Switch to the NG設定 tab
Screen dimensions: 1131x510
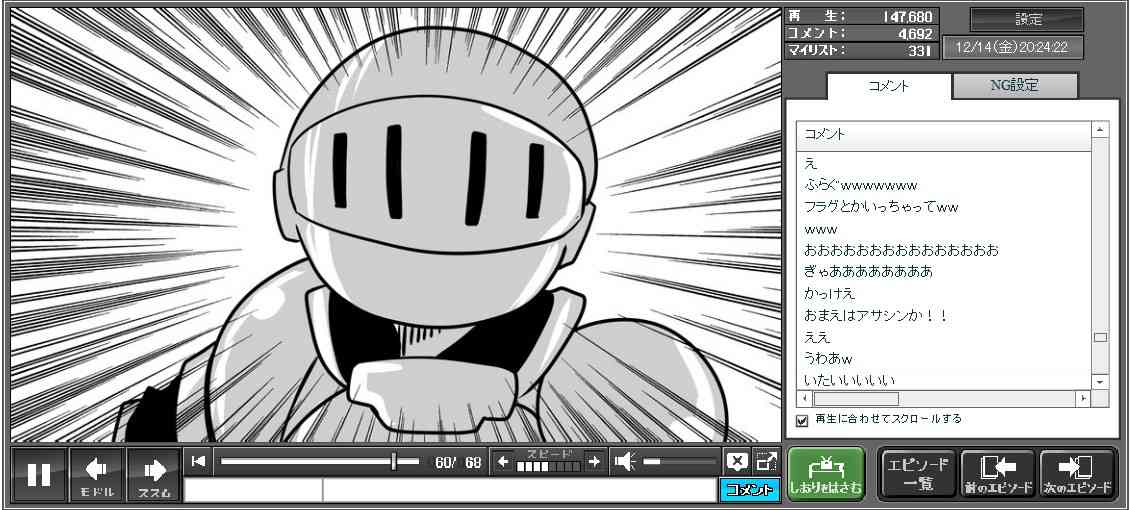pyautogui.click(x=1014, y=86)
